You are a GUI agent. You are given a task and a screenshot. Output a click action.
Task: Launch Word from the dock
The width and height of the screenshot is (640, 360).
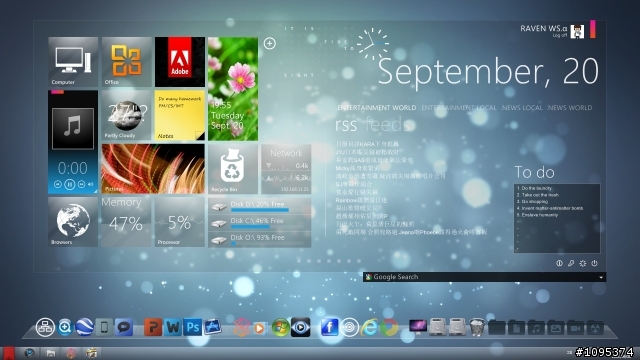(x=173, y=327)
